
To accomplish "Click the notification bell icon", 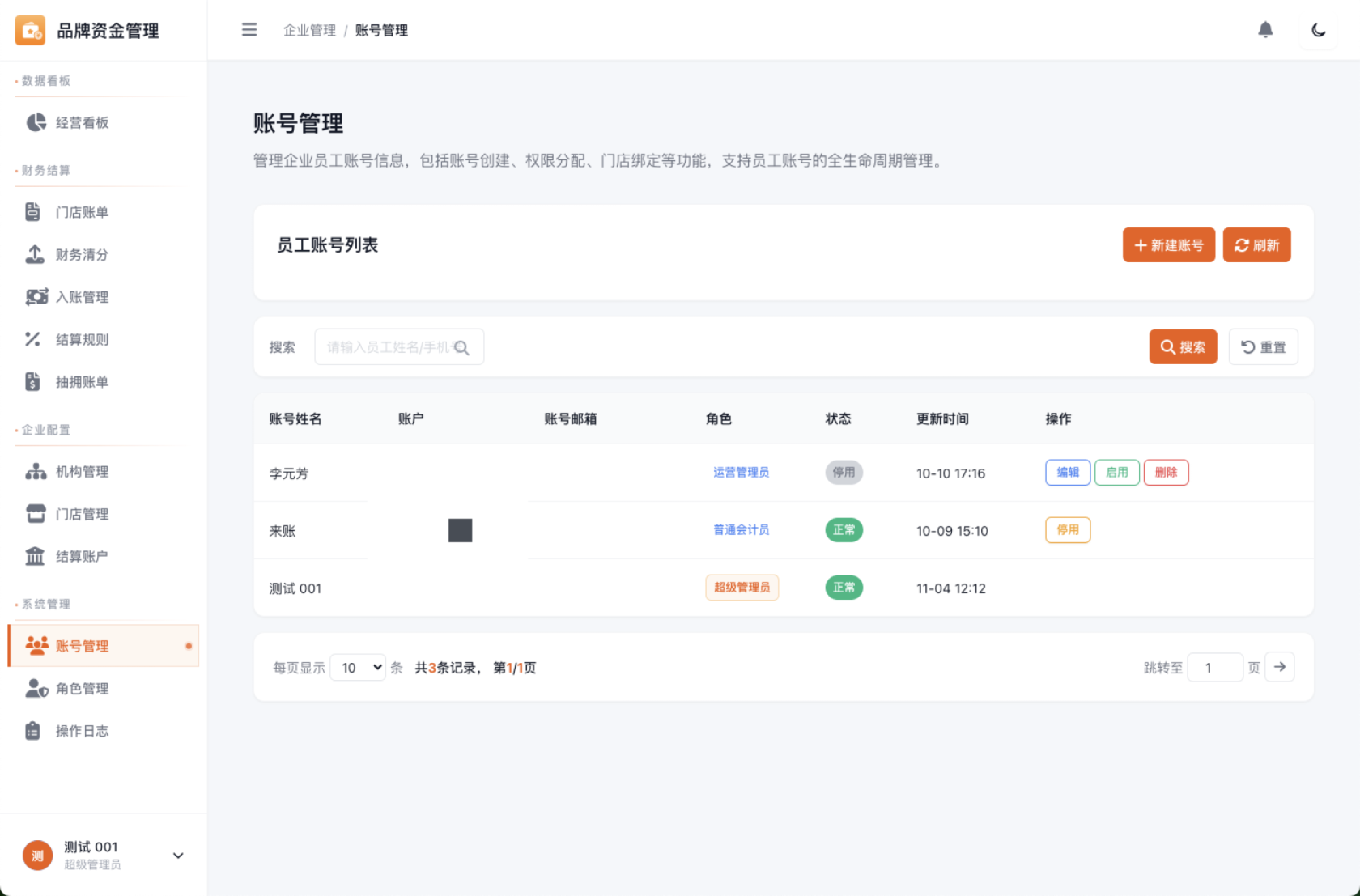I will pos(1265,30).
